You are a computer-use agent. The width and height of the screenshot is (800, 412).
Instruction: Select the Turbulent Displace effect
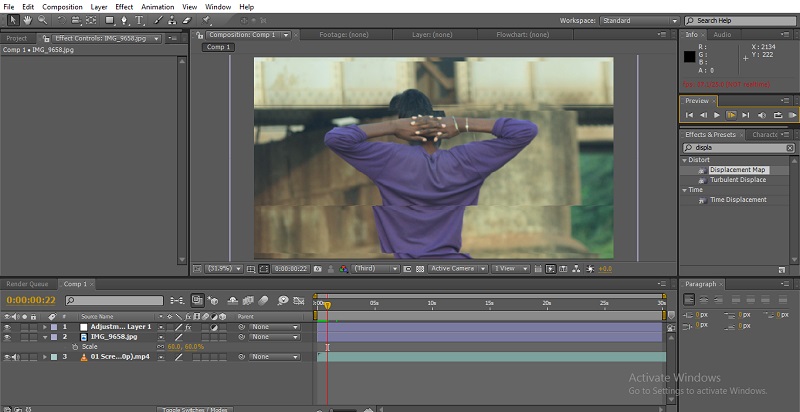(x=738, y=180)
